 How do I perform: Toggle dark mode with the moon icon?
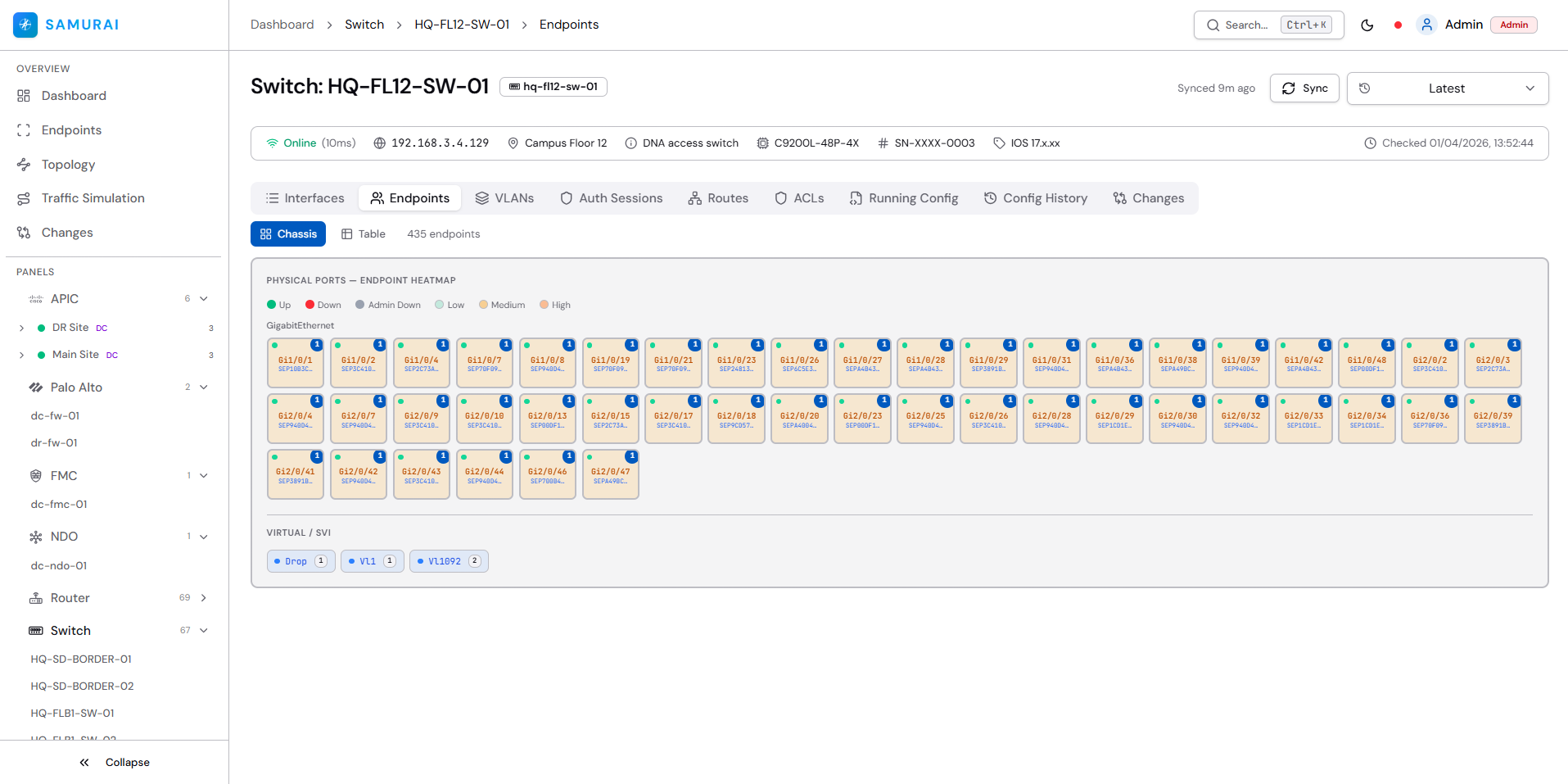[1367, 25]
